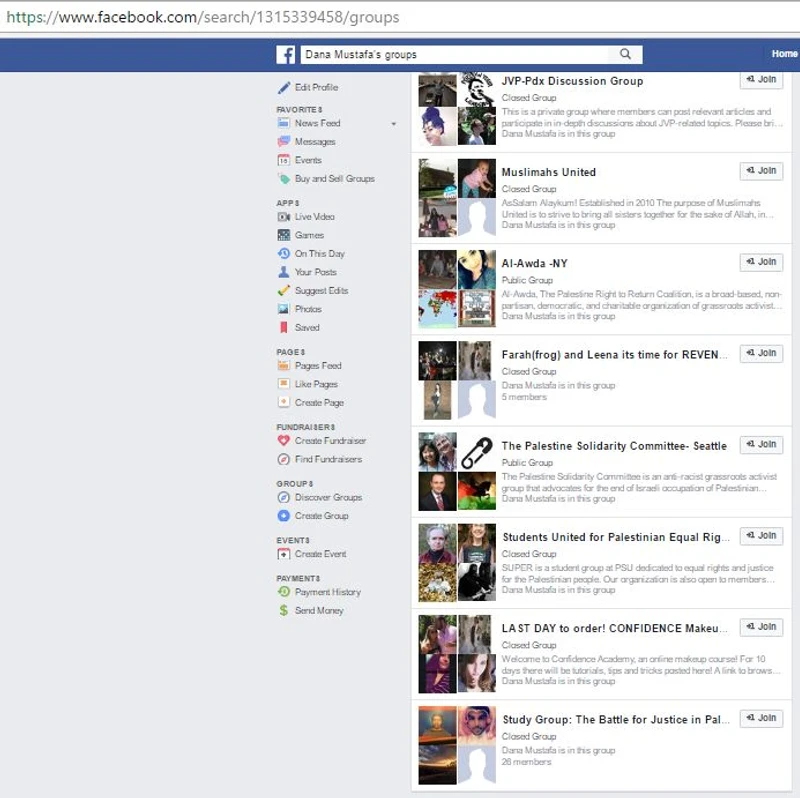Click the Events calendar icon
800x798 pixels.
(x=284, y=160)
